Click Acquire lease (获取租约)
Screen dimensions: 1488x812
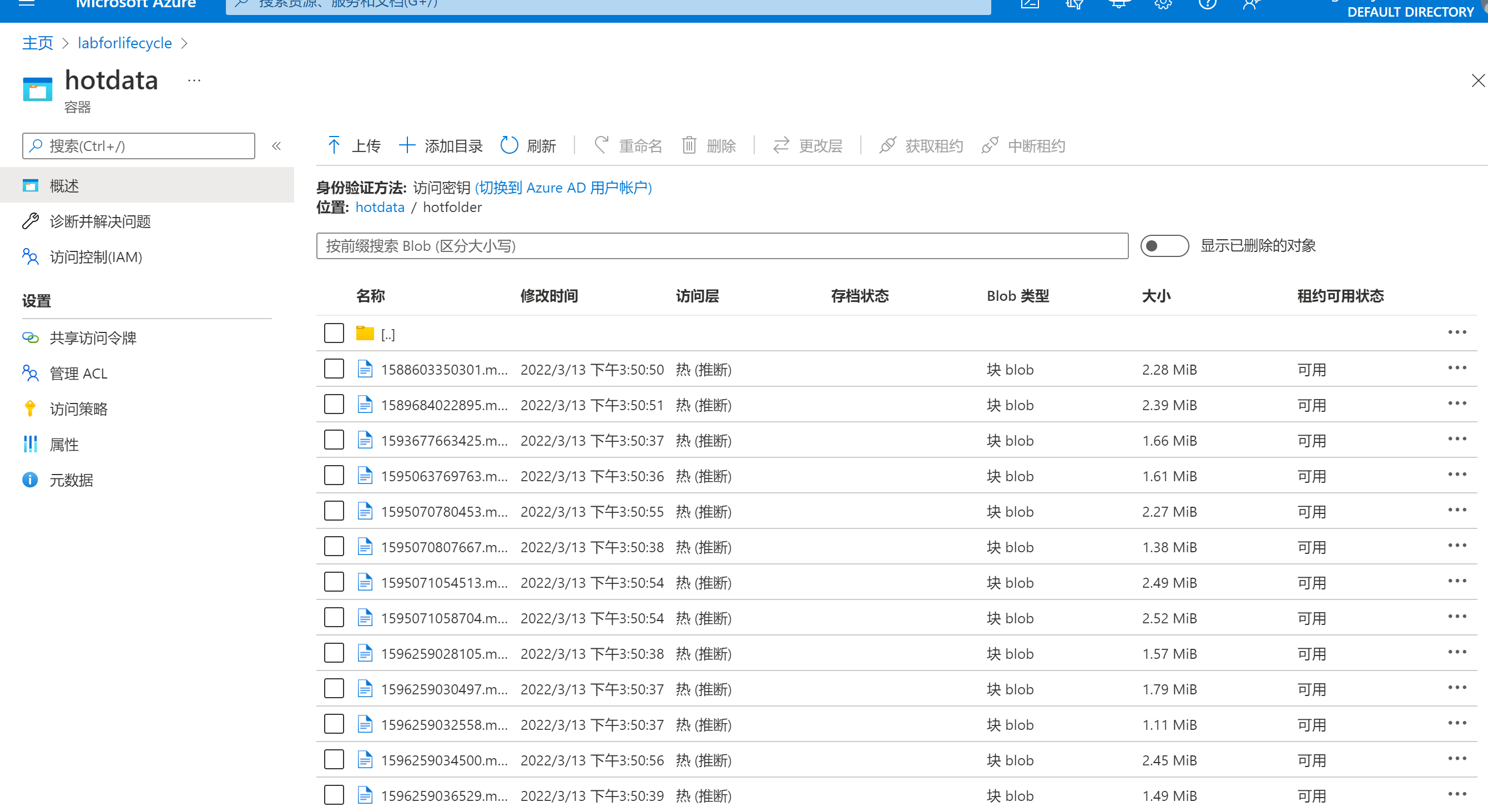921,145
